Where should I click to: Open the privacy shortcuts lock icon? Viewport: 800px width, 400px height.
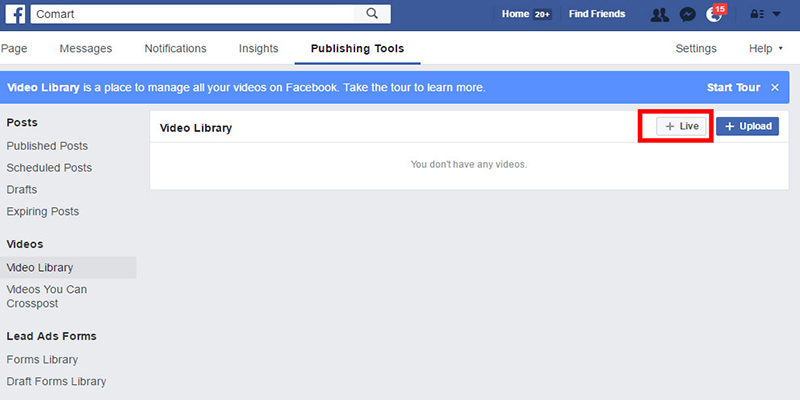tap(756, 14)
